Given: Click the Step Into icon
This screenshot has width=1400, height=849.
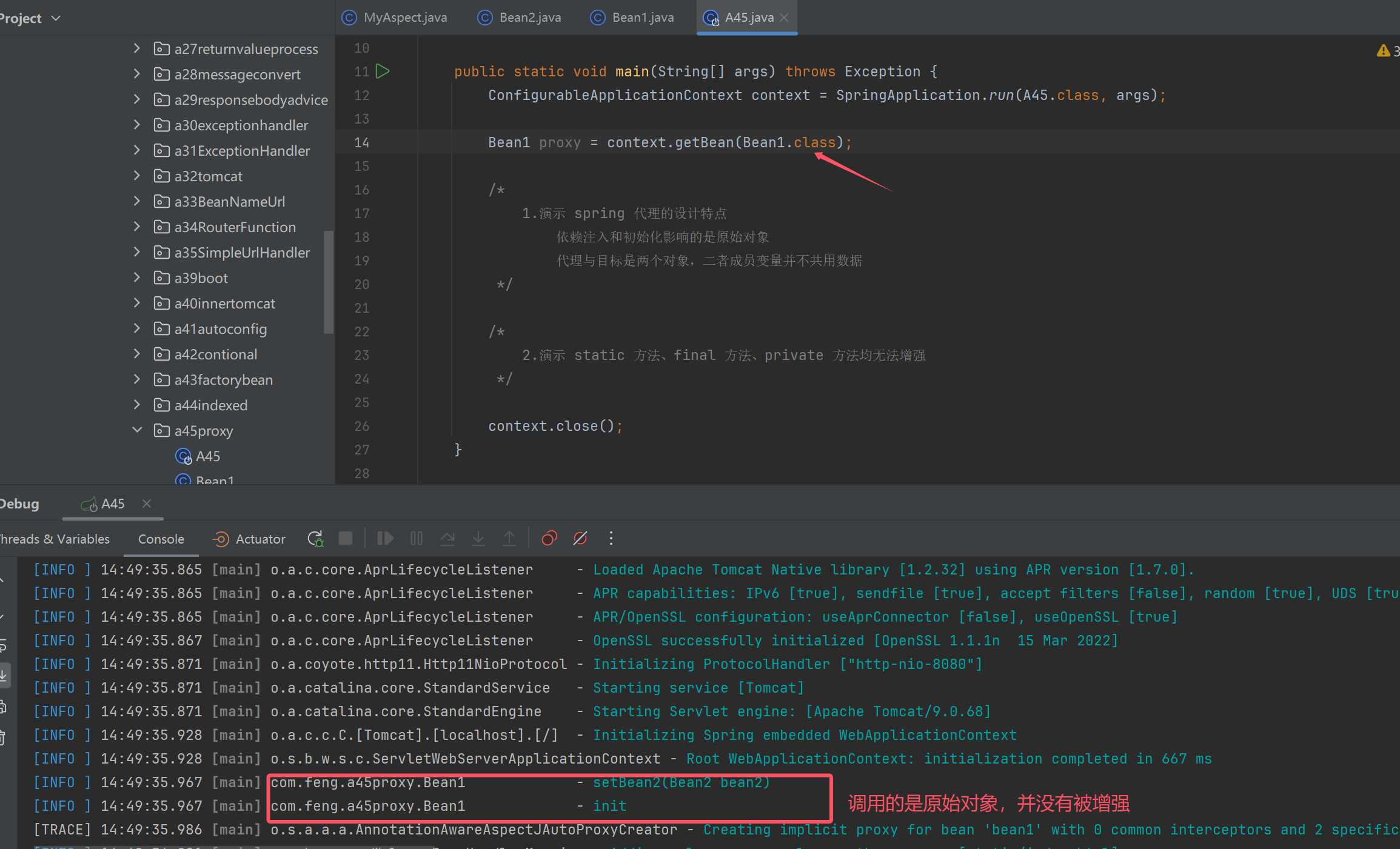Looking at the screenshot, I should 478,538.
